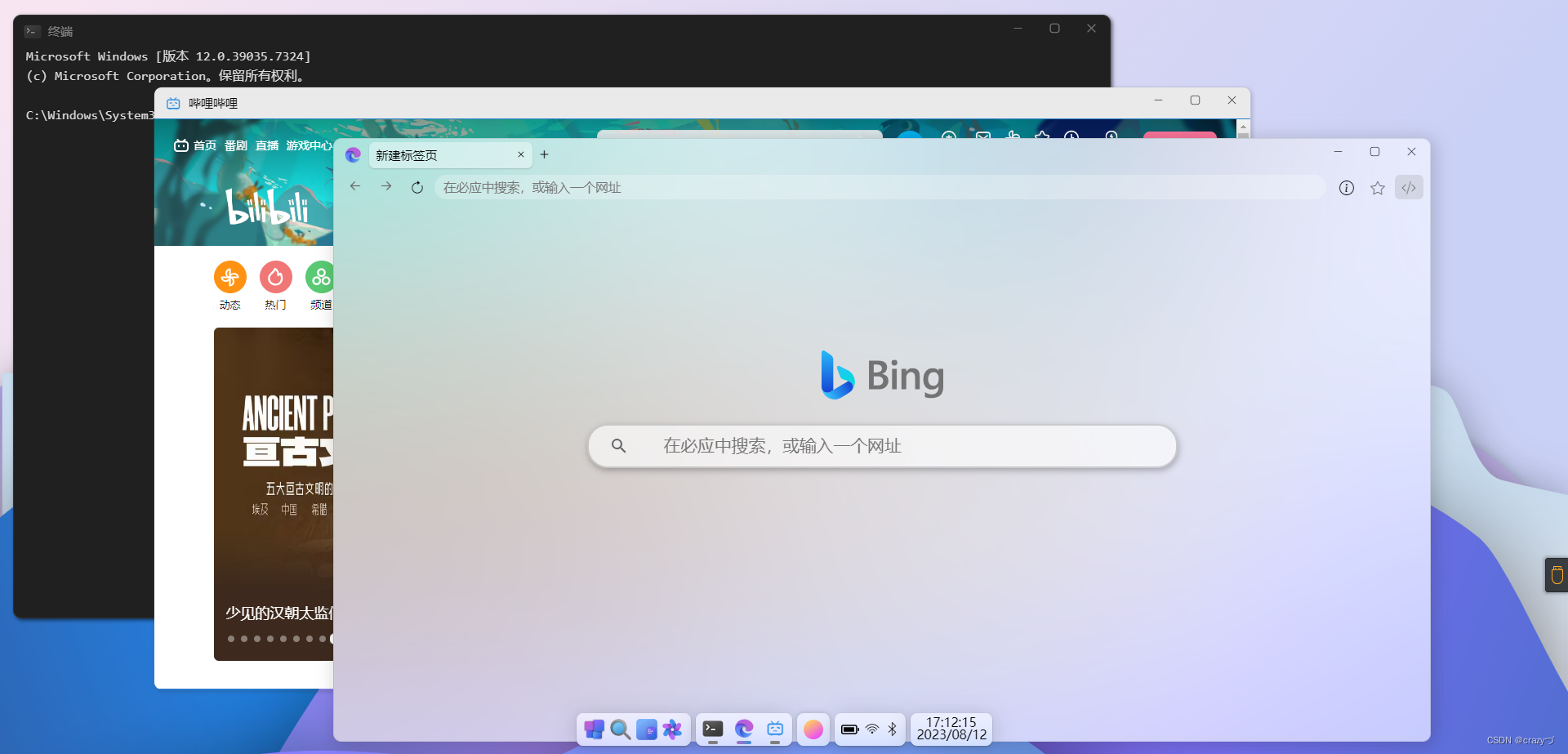Switch to Edge browser taskbar icon
The width and height of the screenshot is (1568, 754).
[x=744, y=729]
